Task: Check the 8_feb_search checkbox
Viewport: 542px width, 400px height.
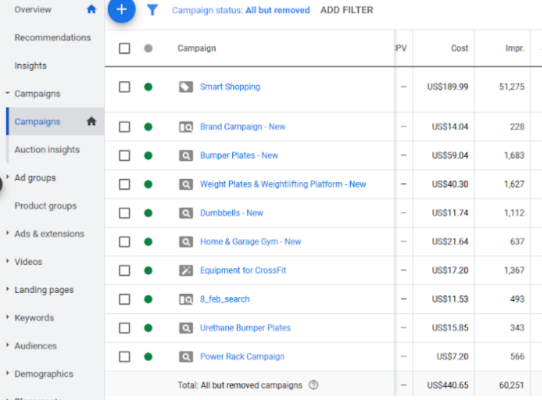Action: (x=124, y=299)
